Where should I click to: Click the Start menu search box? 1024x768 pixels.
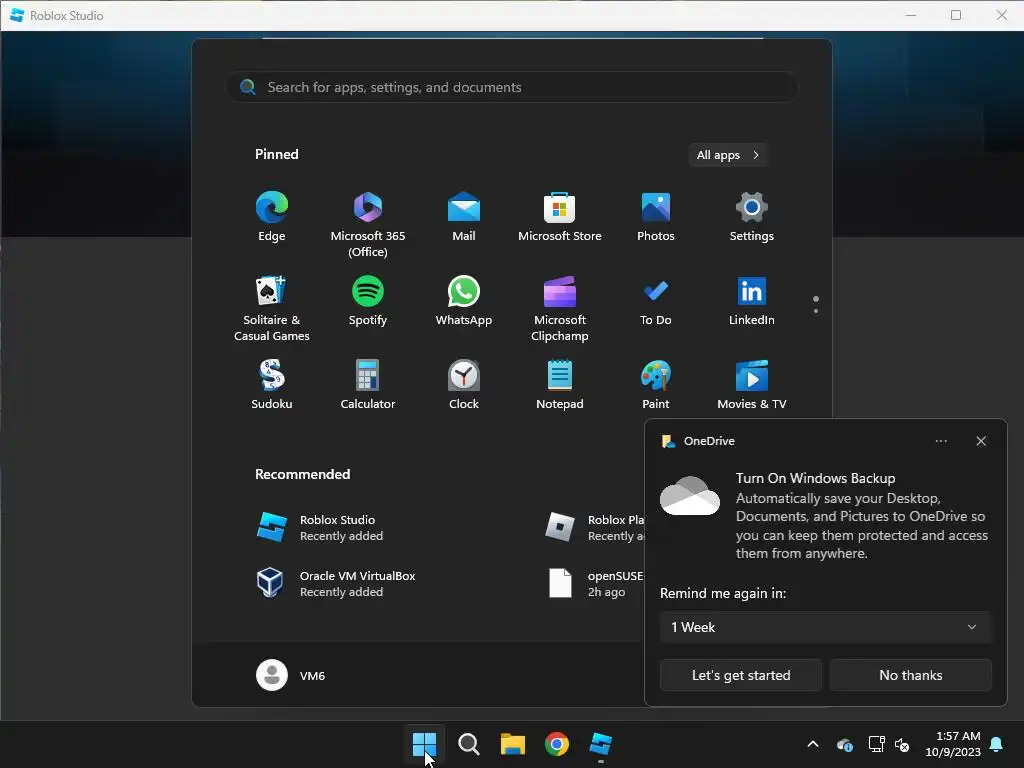[x=512, y=87]
